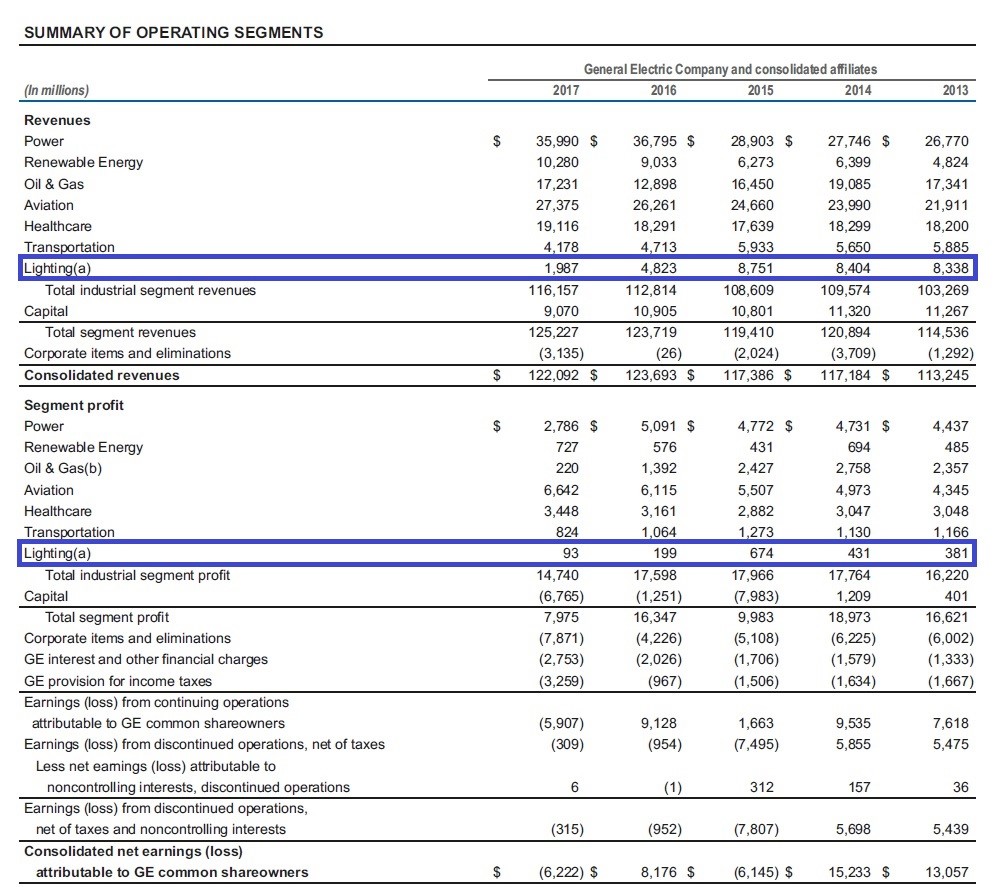996x887 pixels.
Task: Click the highlighted Lighting(a) label under Revenues
Action: click(x=59, y=269)
